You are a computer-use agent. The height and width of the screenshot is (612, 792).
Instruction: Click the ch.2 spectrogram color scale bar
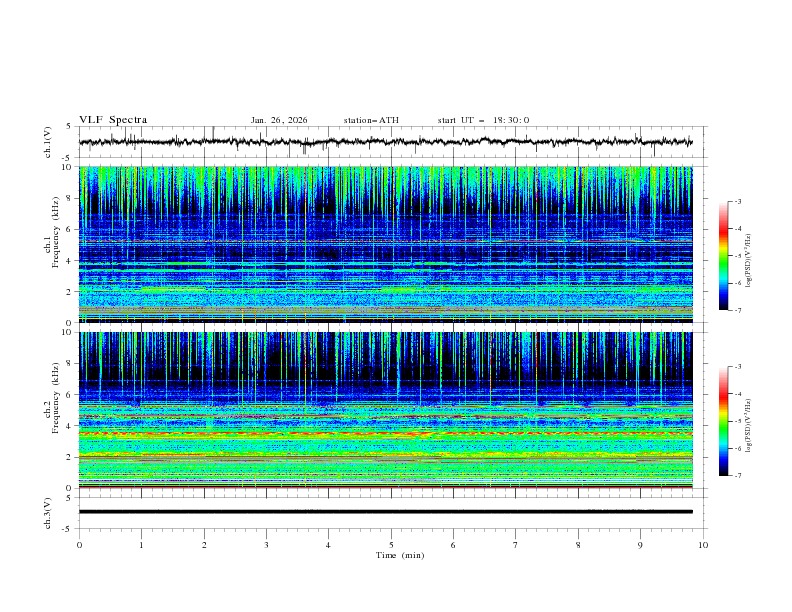point(724,421)
